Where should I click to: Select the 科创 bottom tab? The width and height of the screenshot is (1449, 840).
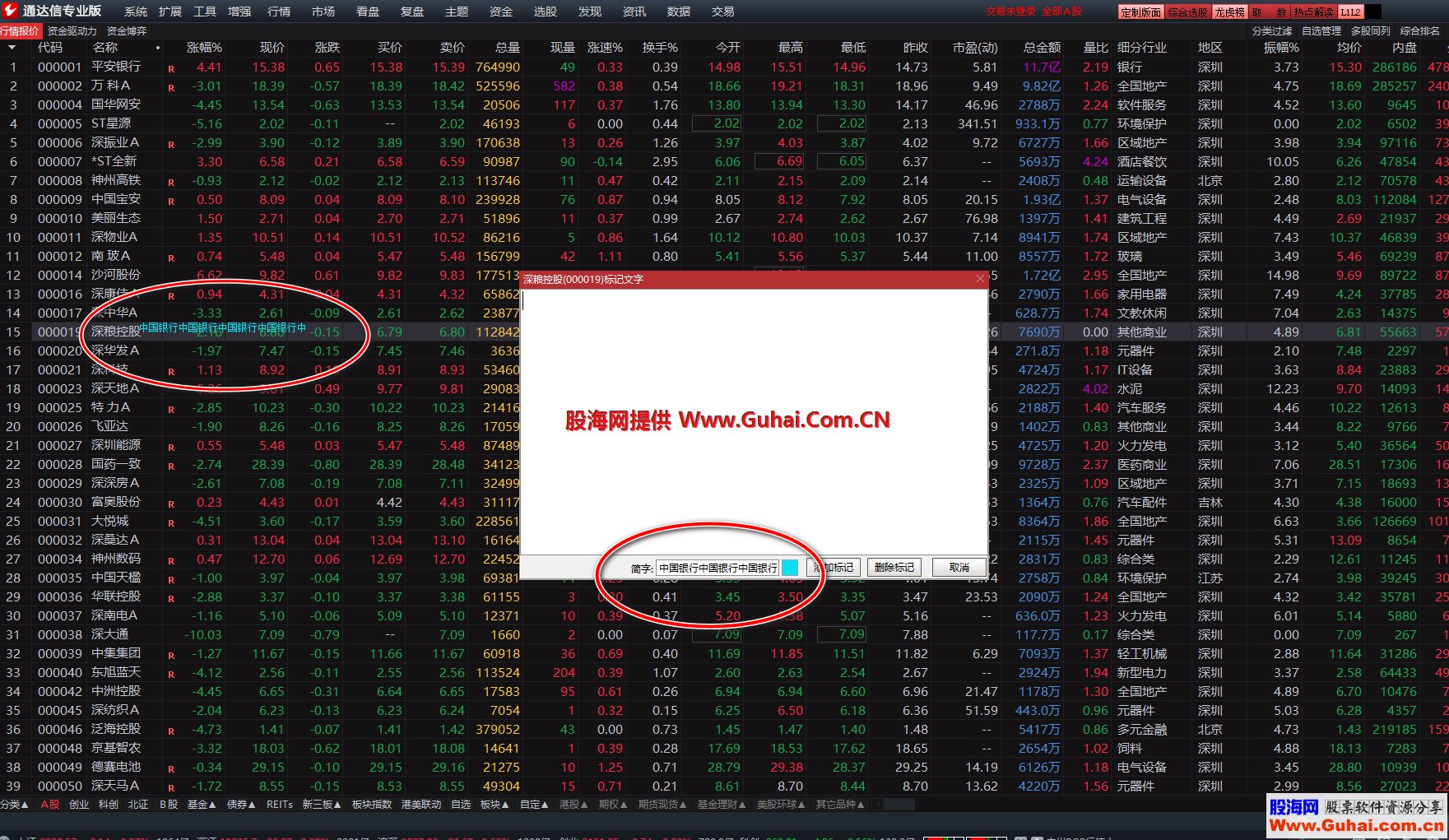pos(109,804)
